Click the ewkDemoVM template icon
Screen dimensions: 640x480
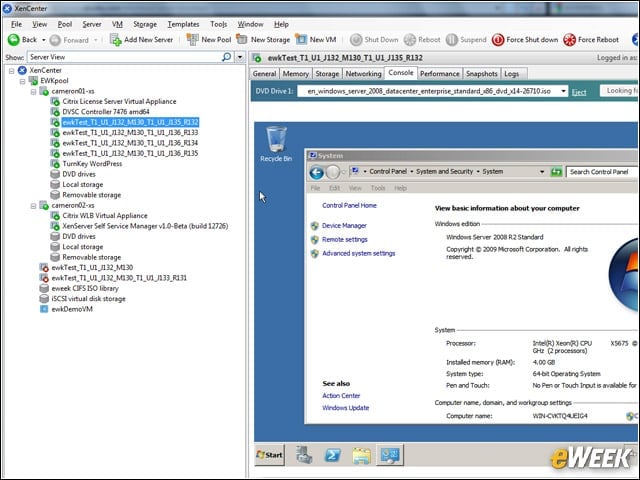click(x=44, y=309)
